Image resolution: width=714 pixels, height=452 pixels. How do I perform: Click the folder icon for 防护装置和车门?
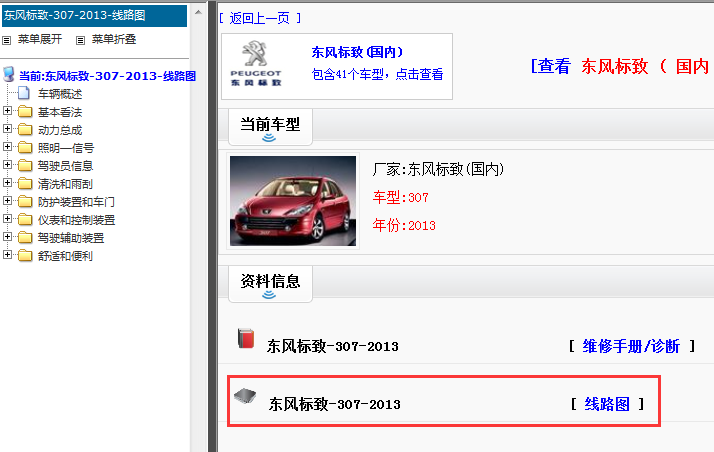click(25, 202)
